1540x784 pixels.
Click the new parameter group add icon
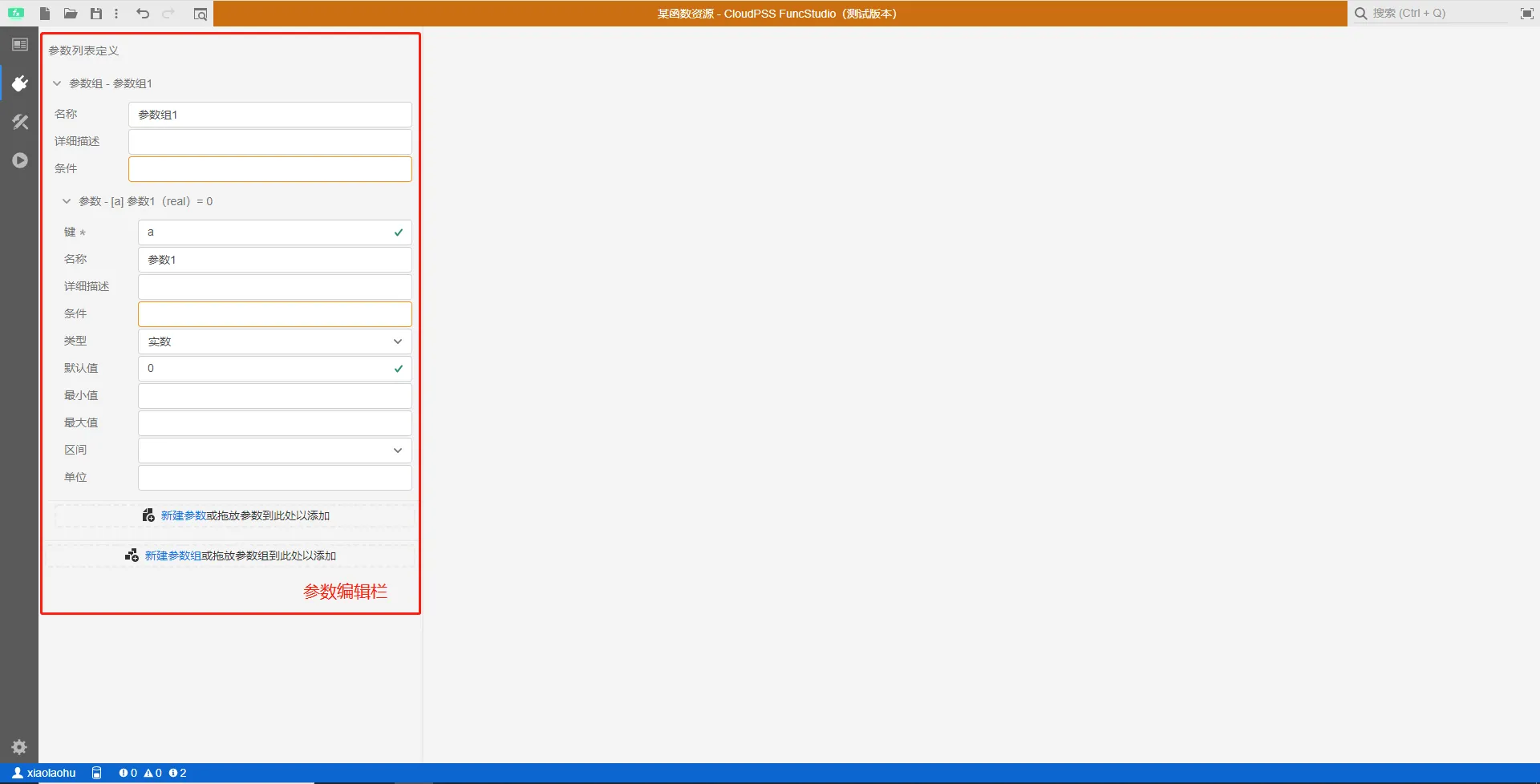132,556
